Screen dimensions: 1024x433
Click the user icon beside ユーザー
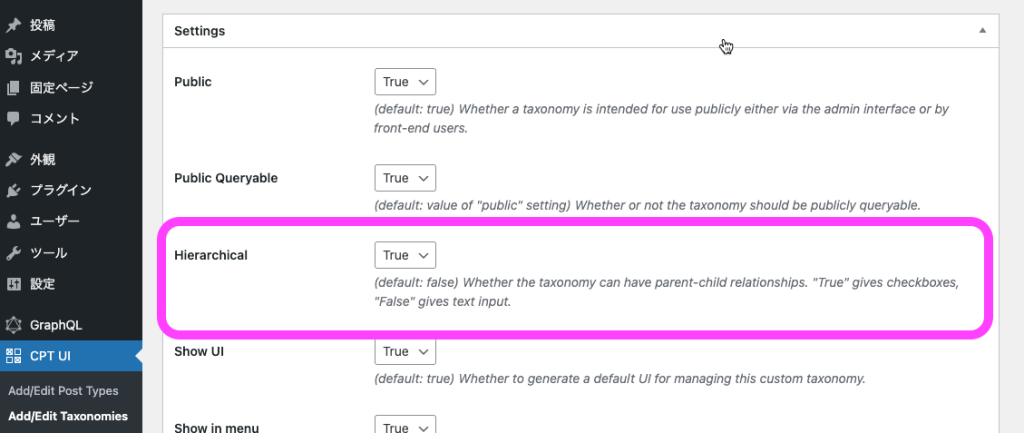point(13,221)
